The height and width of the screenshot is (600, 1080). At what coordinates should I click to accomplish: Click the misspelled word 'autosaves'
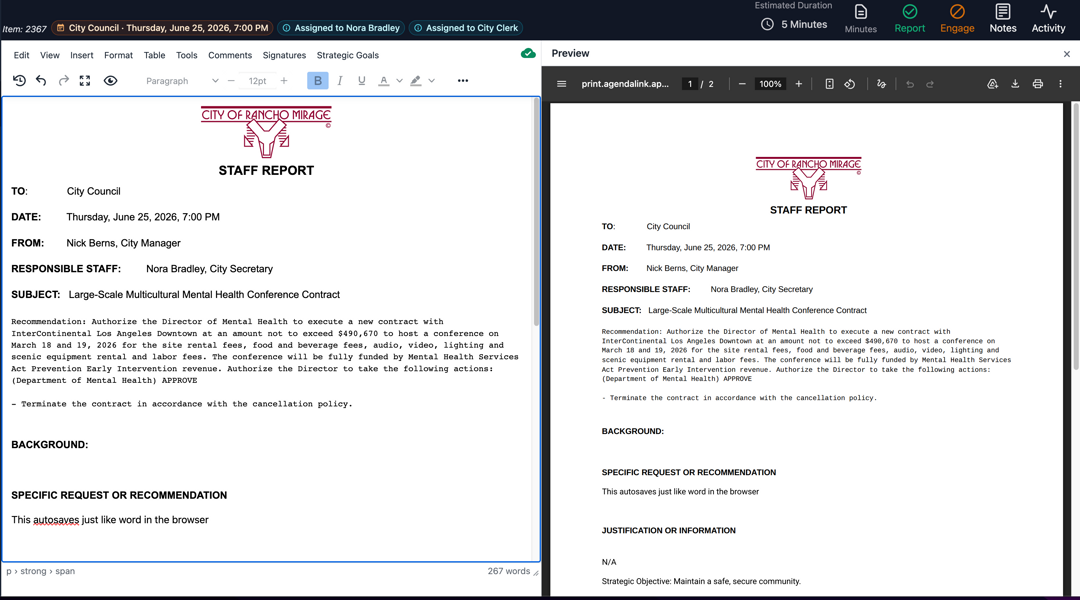(56, 520)
